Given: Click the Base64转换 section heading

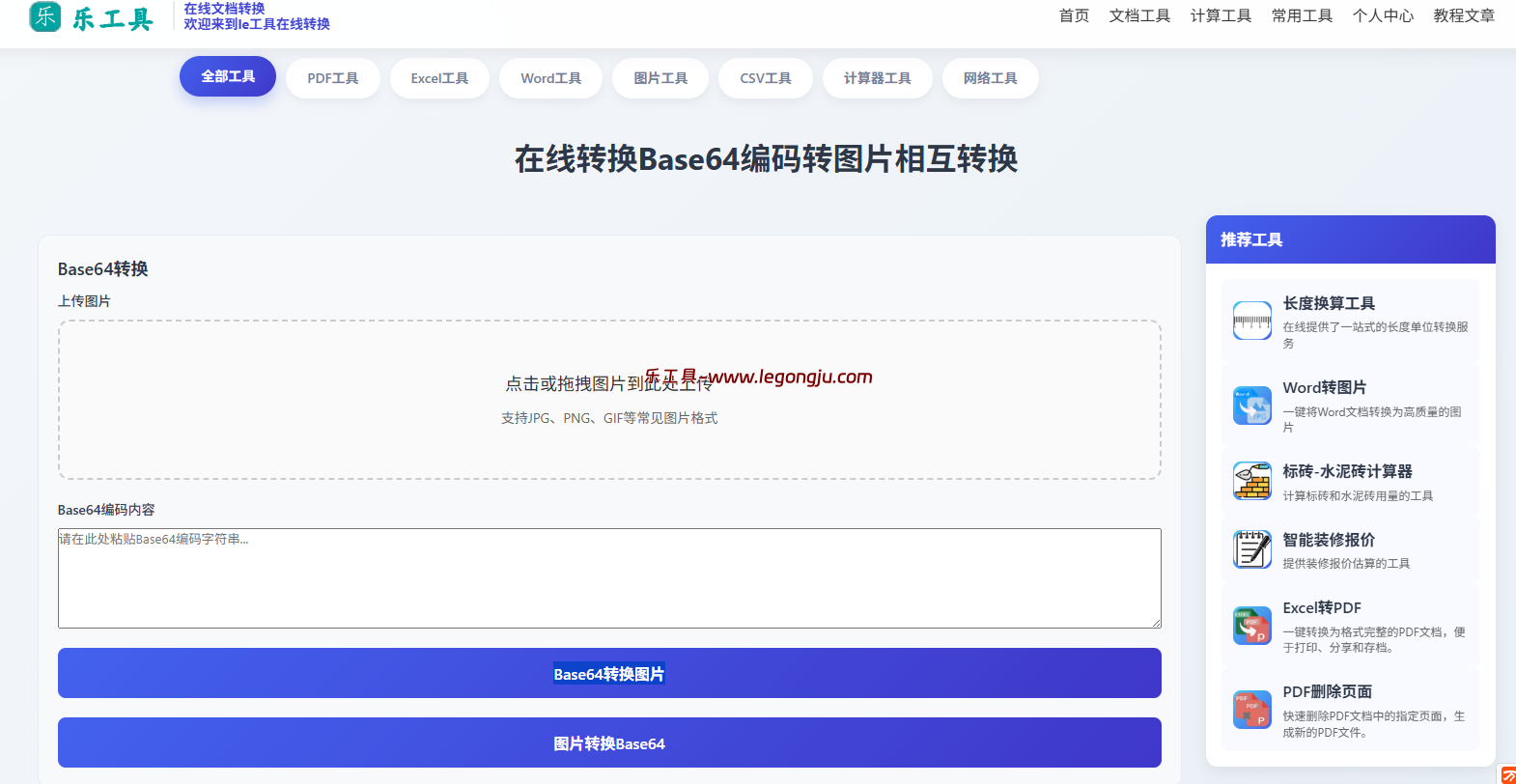Looking at the screenshot, I should (102, 268).
